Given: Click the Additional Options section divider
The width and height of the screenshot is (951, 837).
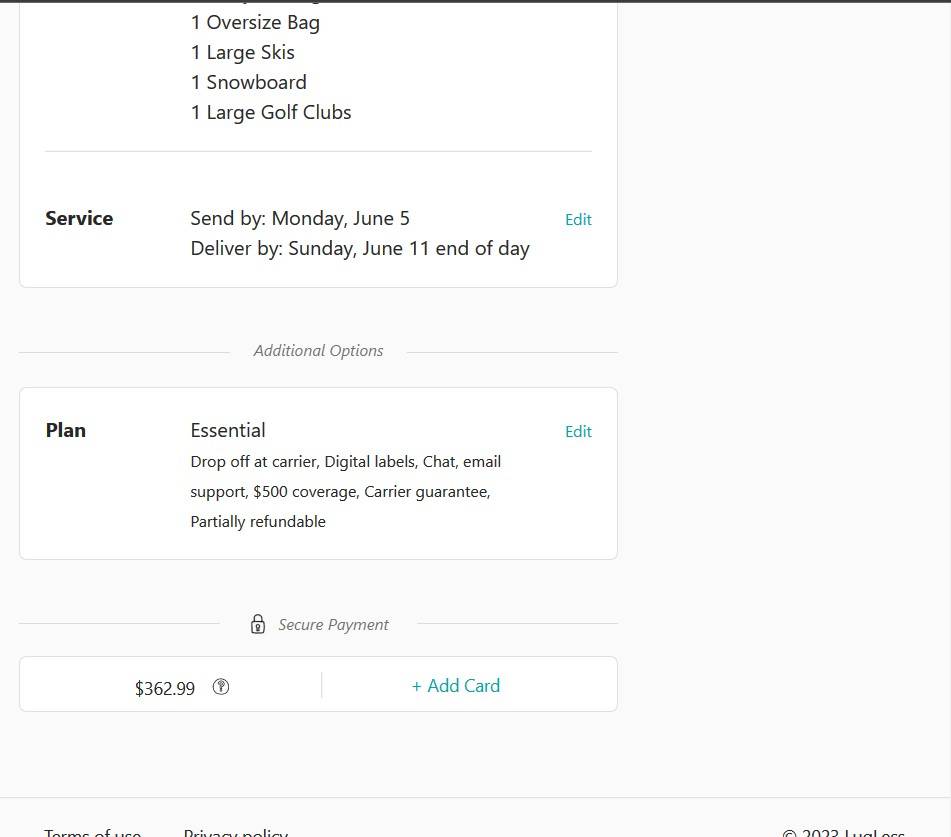Looking at the screenshot, I should 318,350.
